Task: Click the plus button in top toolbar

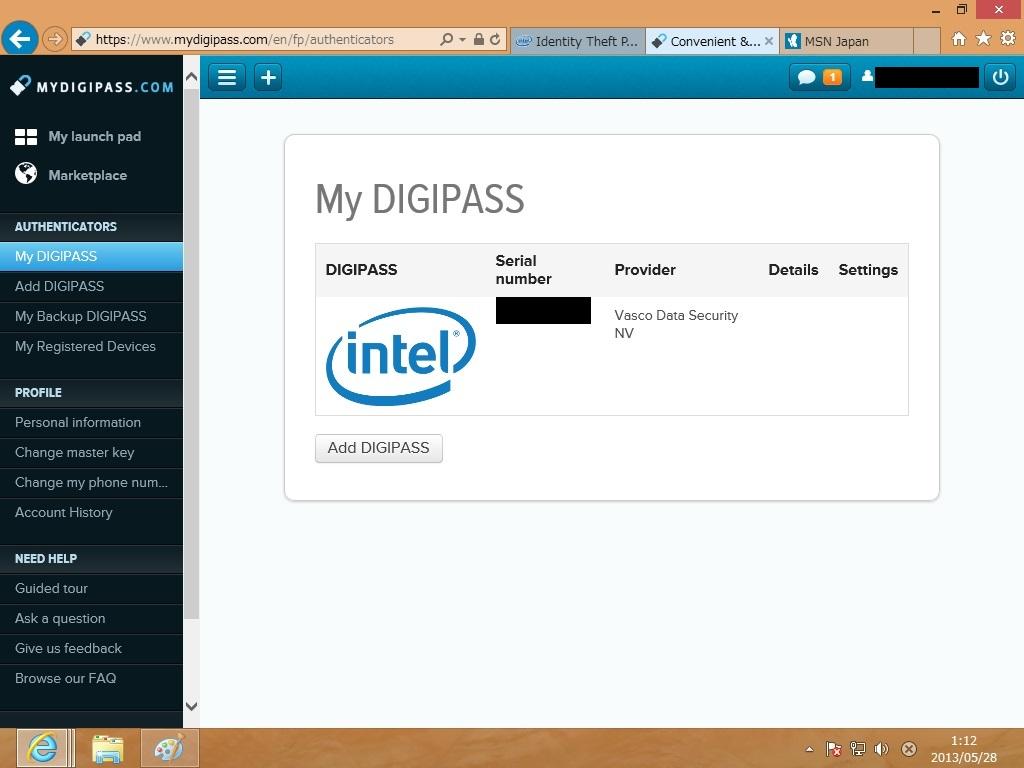Action: 268,78
